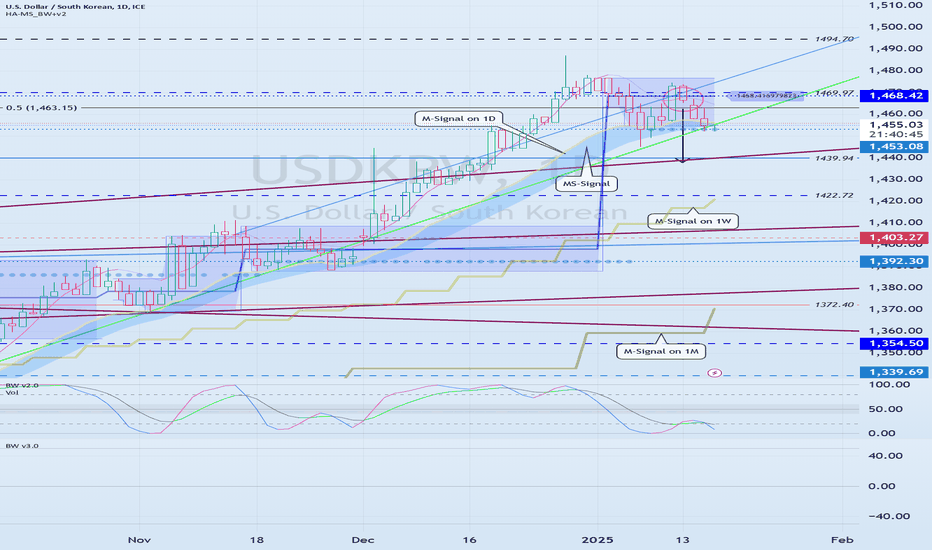Viewport: 932px width, 550px height.
Task: Click the countdown timer 21:40:45
Action: [x=895, y=135]
